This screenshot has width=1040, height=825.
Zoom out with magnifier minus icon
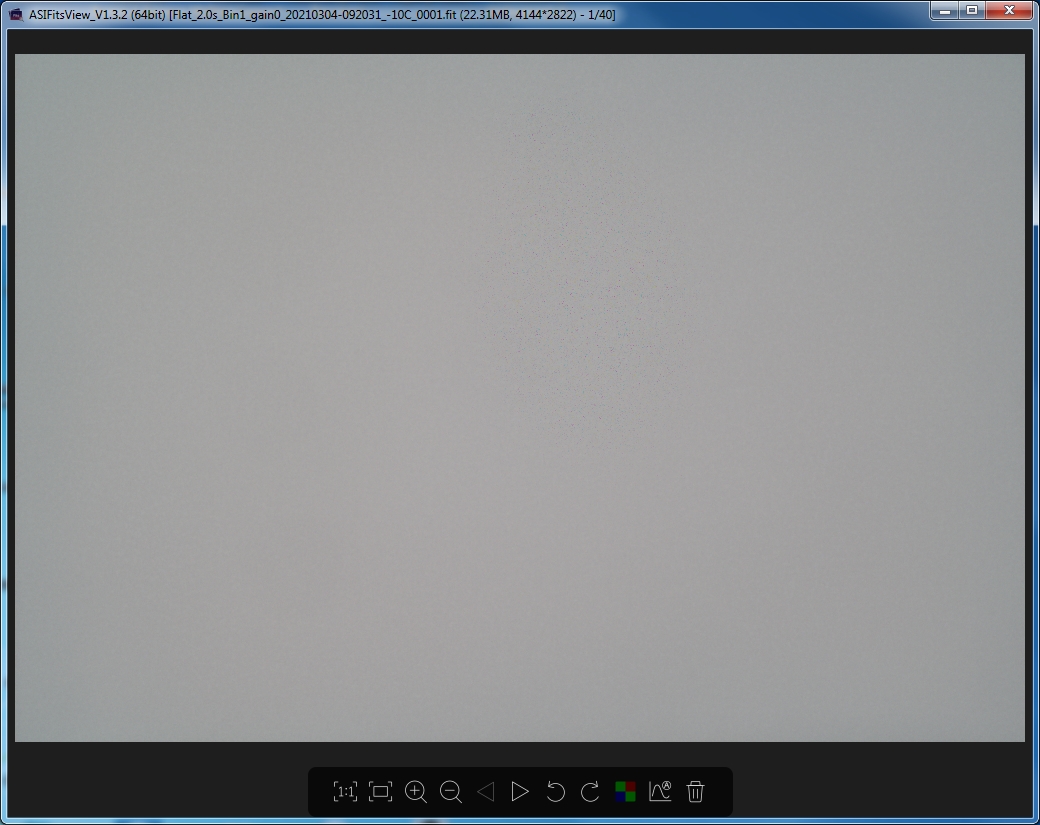tap(451, 791)
